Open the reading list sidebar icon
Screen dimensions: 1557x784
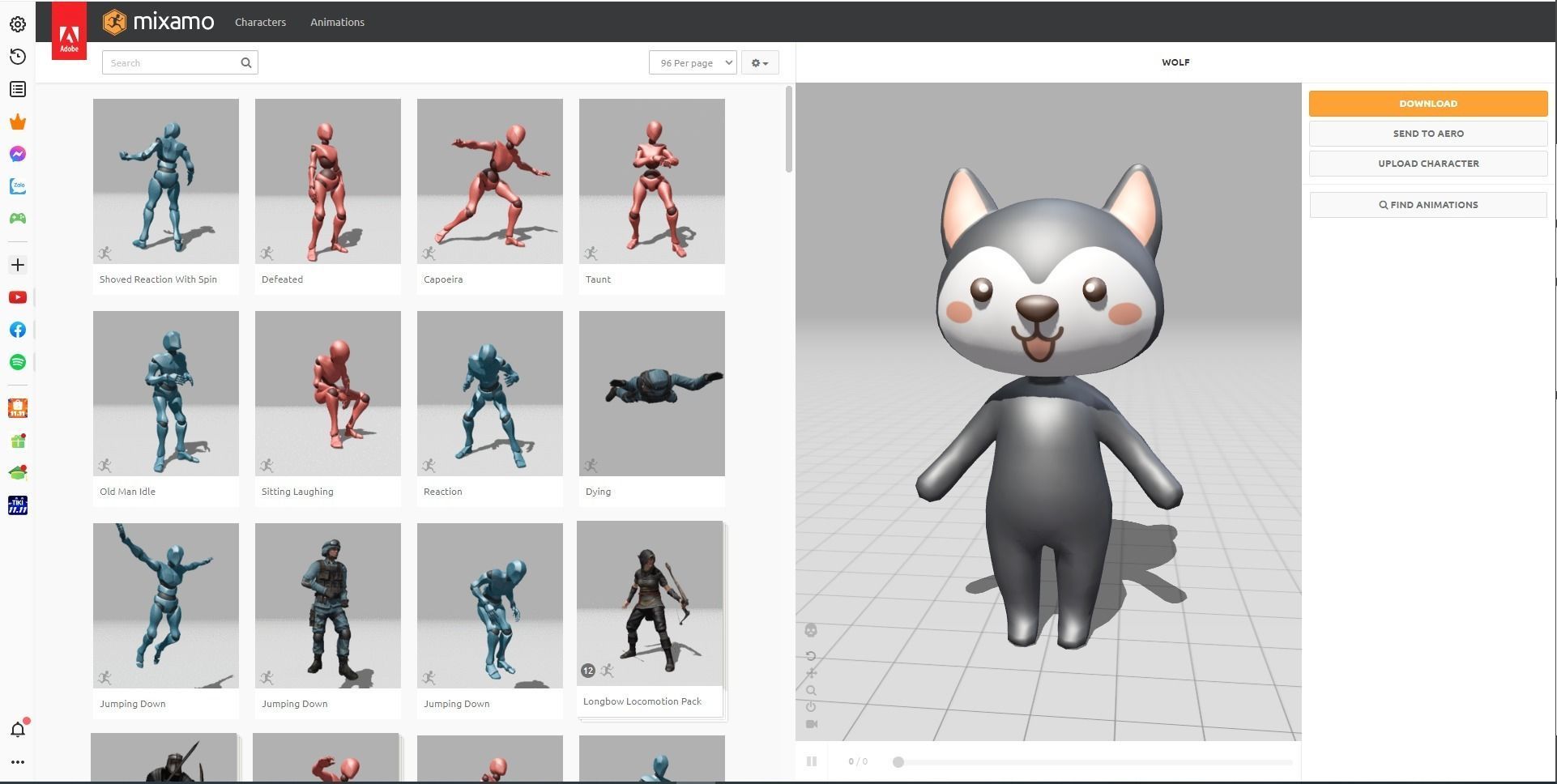pyautogui.click(x=18, y=89)
